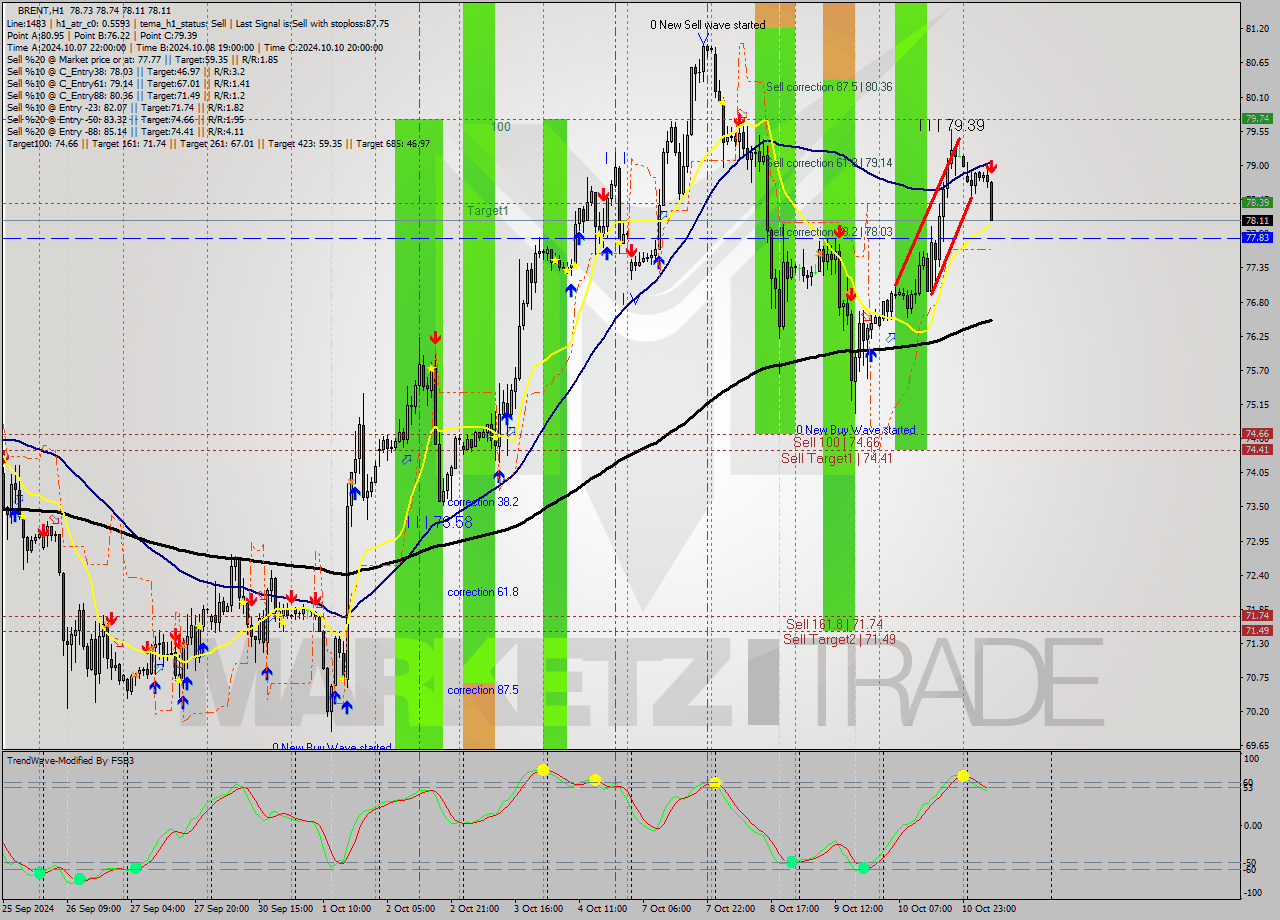Click the '7 Oct 22:00' time label
This screenshot has width=1280, height=920.
coord(730,909)
